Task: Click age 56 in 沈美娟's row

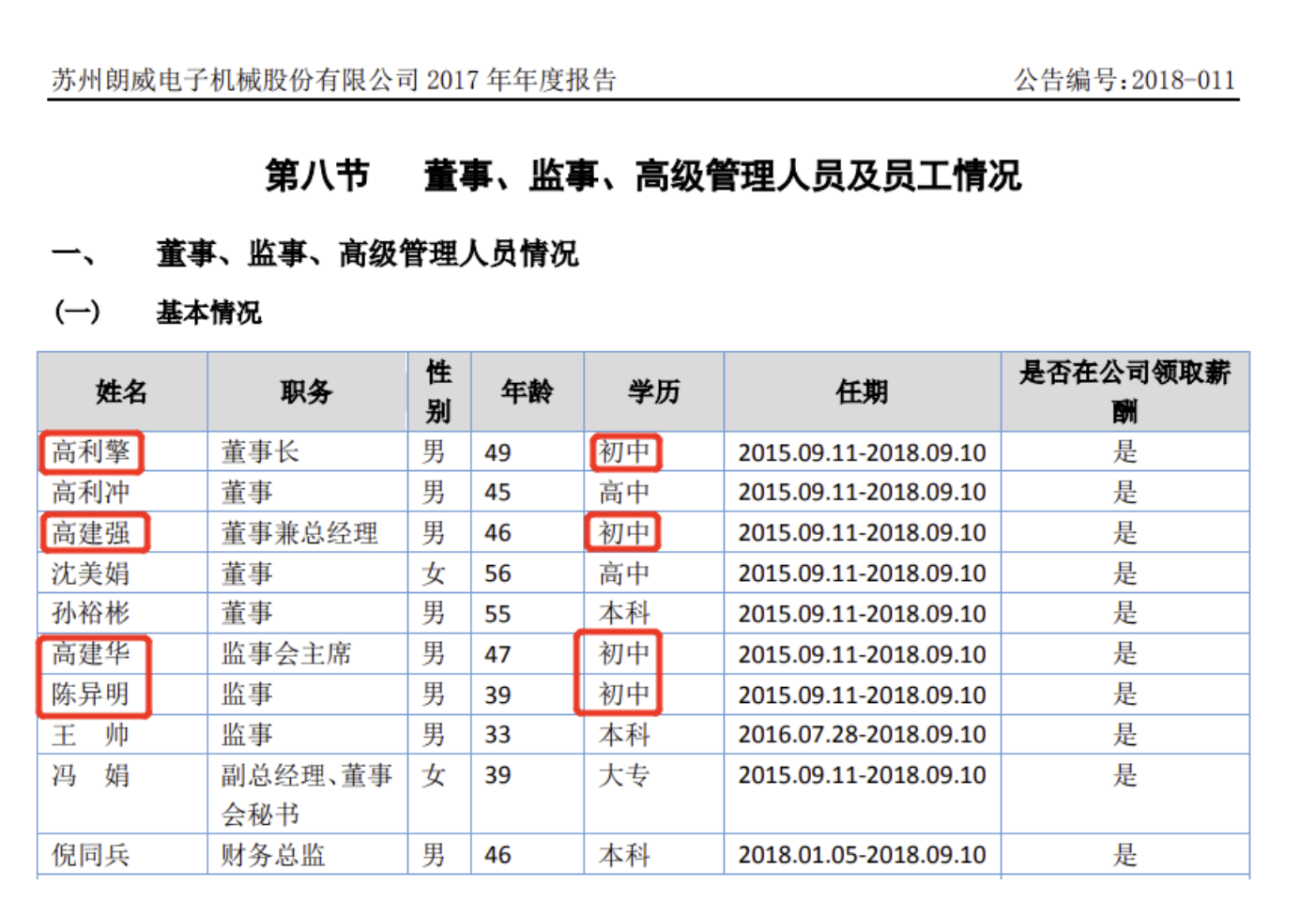Action: tap(497, 574)
